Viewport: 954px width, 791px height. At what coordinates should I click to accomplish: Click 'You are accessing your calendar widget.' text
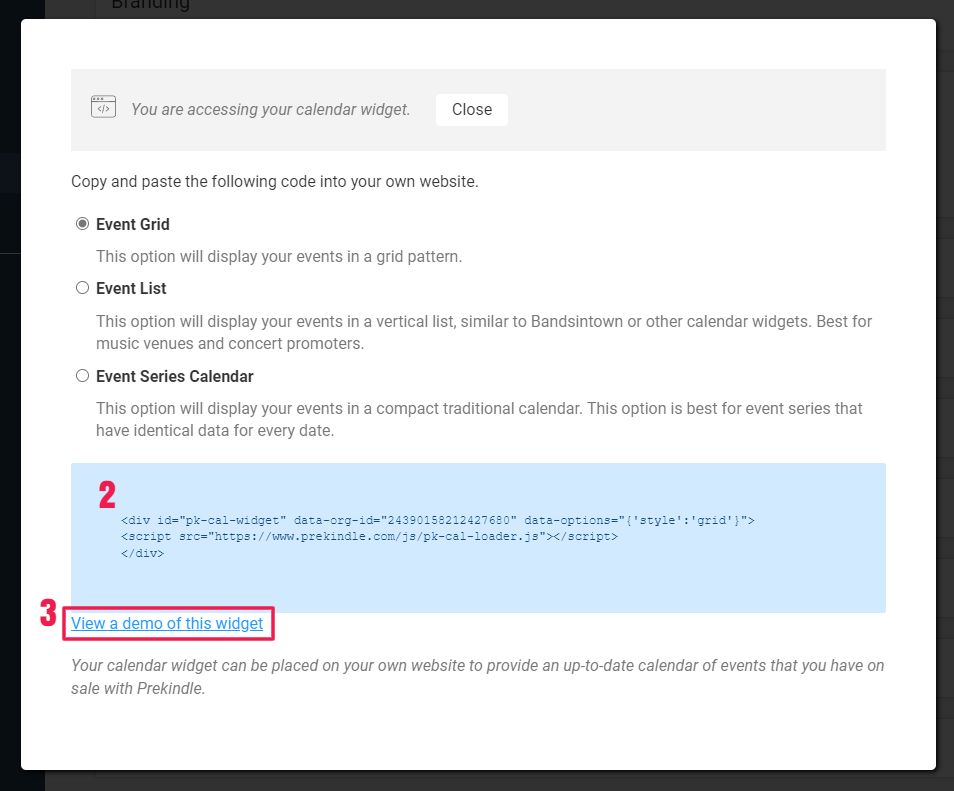pos(271,110)
